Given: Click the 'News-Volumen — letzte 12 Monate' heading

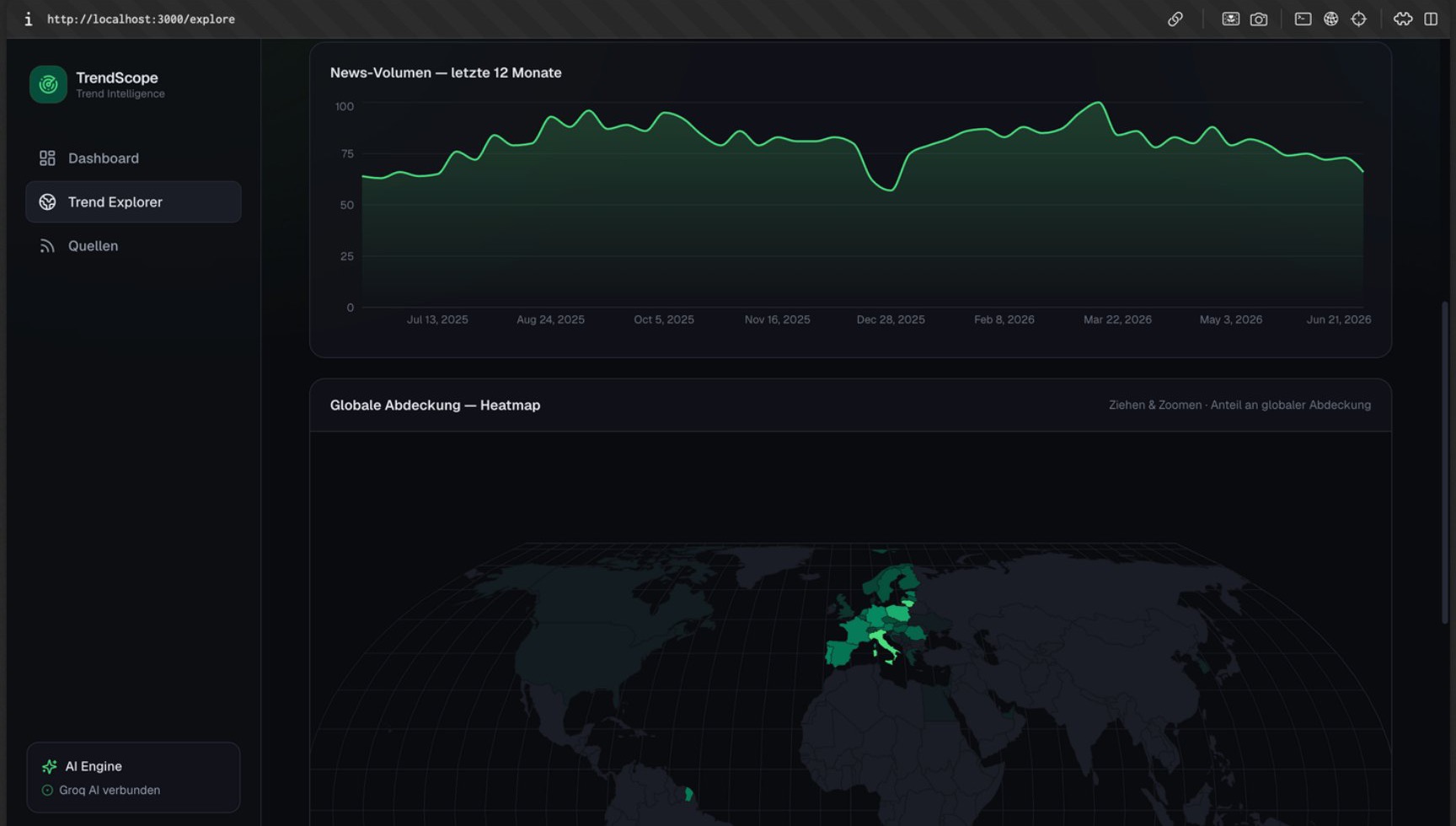Looking at the screenshot, I should pos(446,72).
